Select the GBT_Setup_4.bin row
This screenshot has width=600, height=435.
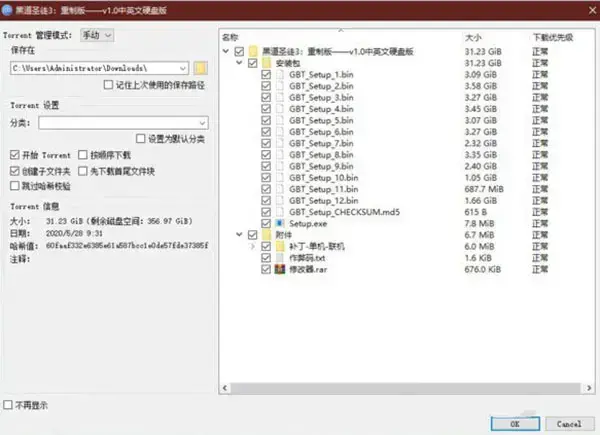tap(406, 109)
